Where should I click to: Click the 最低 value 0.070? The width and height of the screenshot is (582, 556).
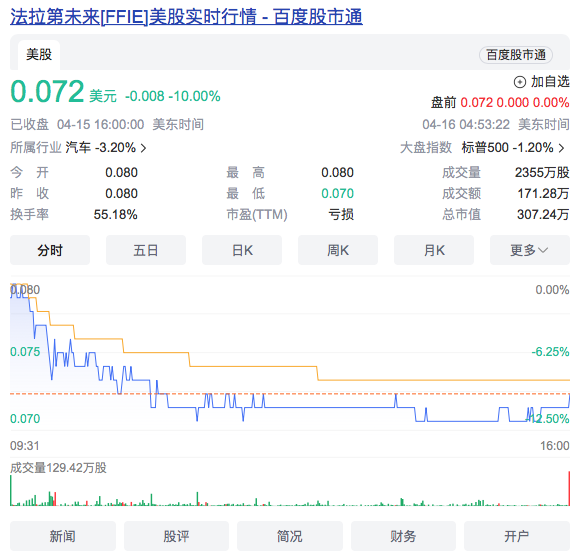click(337, 193)
